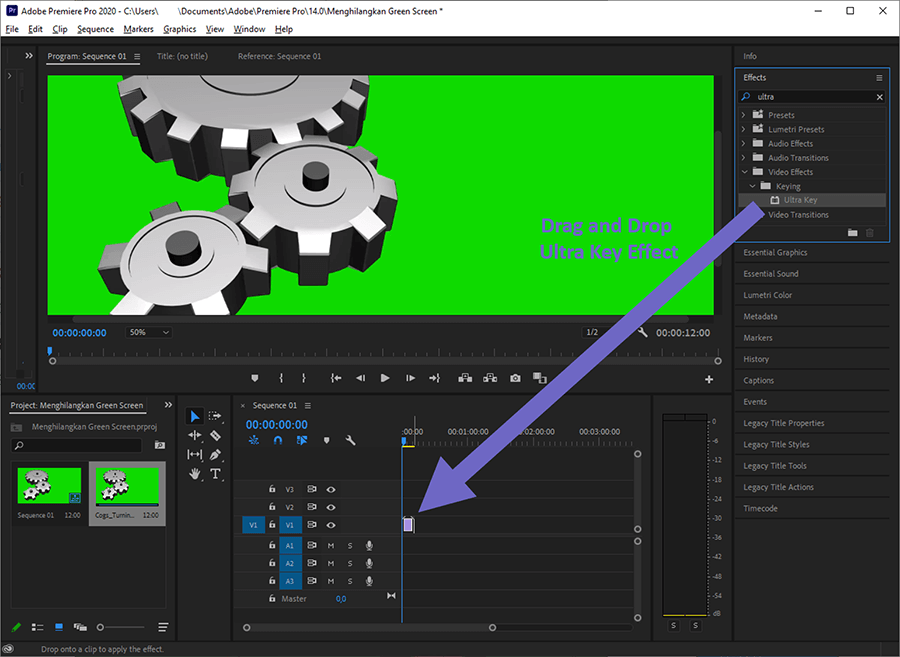This screenshot has height=657, width=900.
Task: Open the Lumetri Color panel
Action: pyautogui.click(x=767, y=295)
